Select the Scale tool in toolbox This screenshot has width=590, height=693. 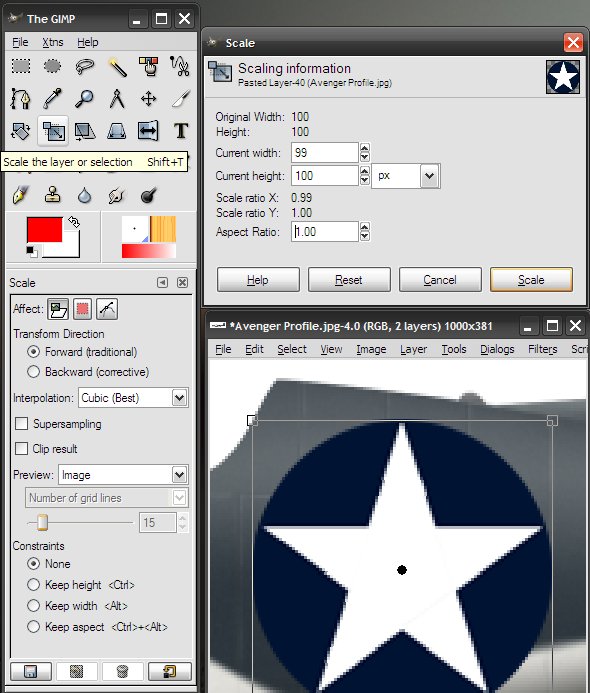coord(53,131)
